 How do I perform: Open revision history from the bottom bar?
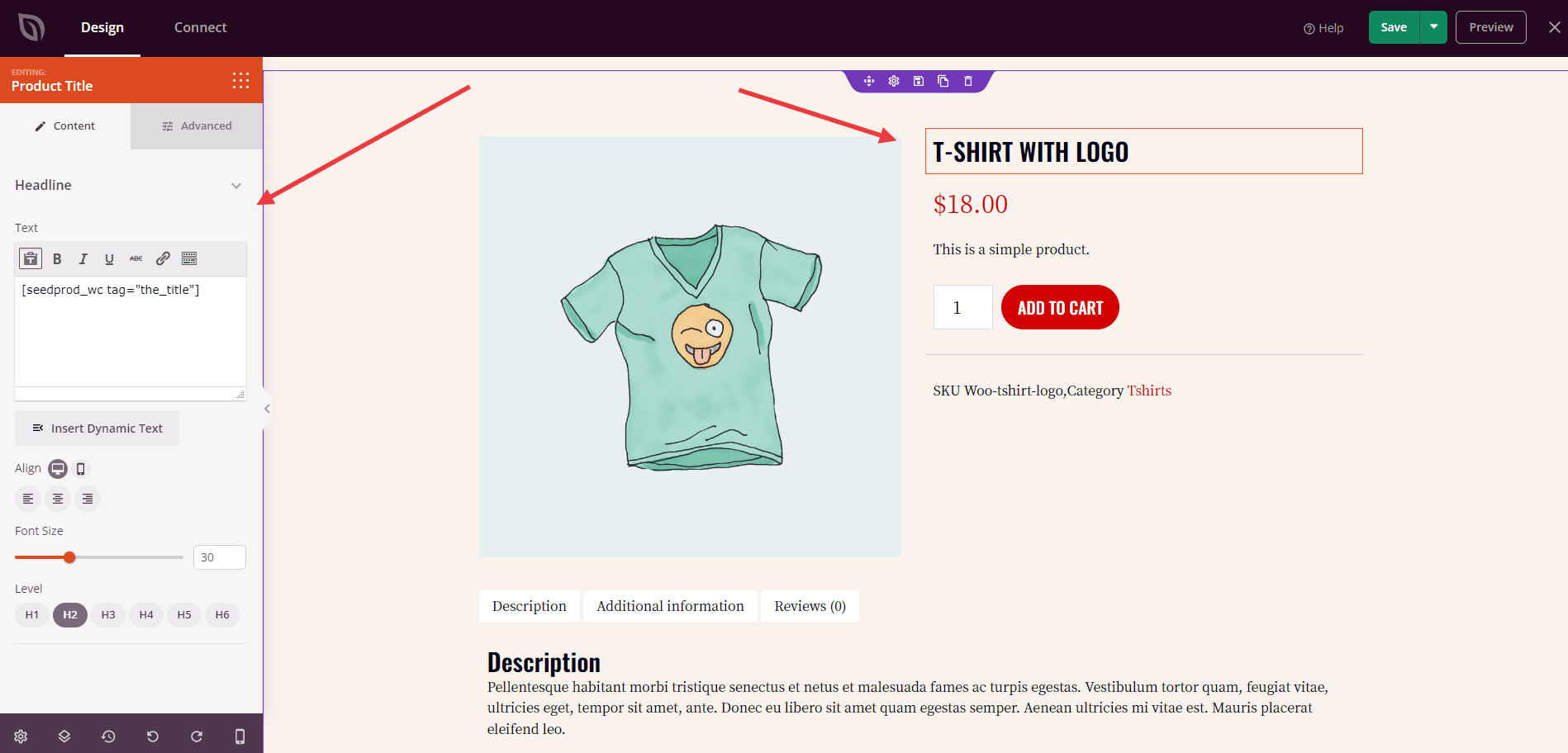108,736
